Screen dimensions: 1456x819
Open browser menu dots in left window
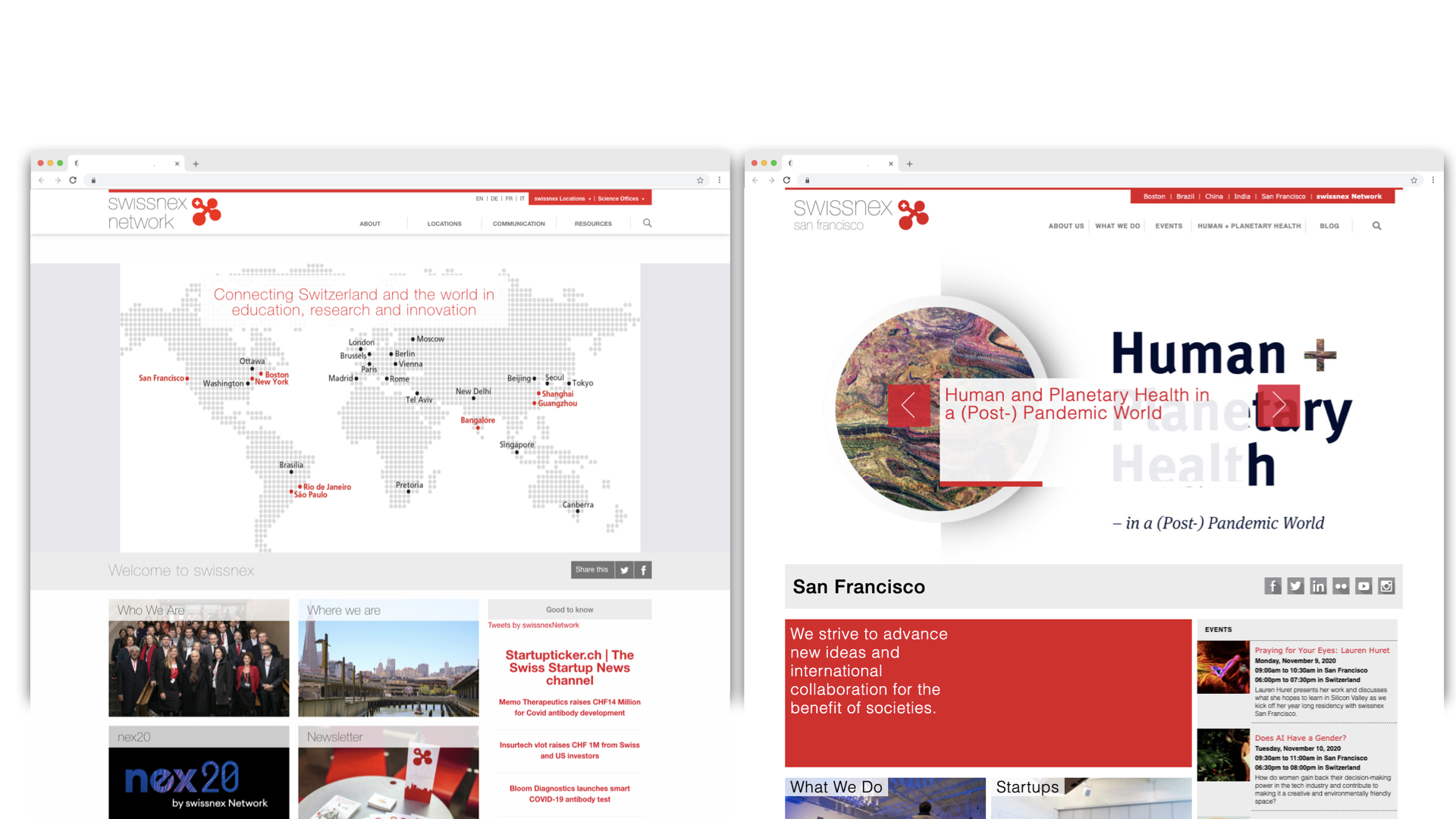coord(719,180)
